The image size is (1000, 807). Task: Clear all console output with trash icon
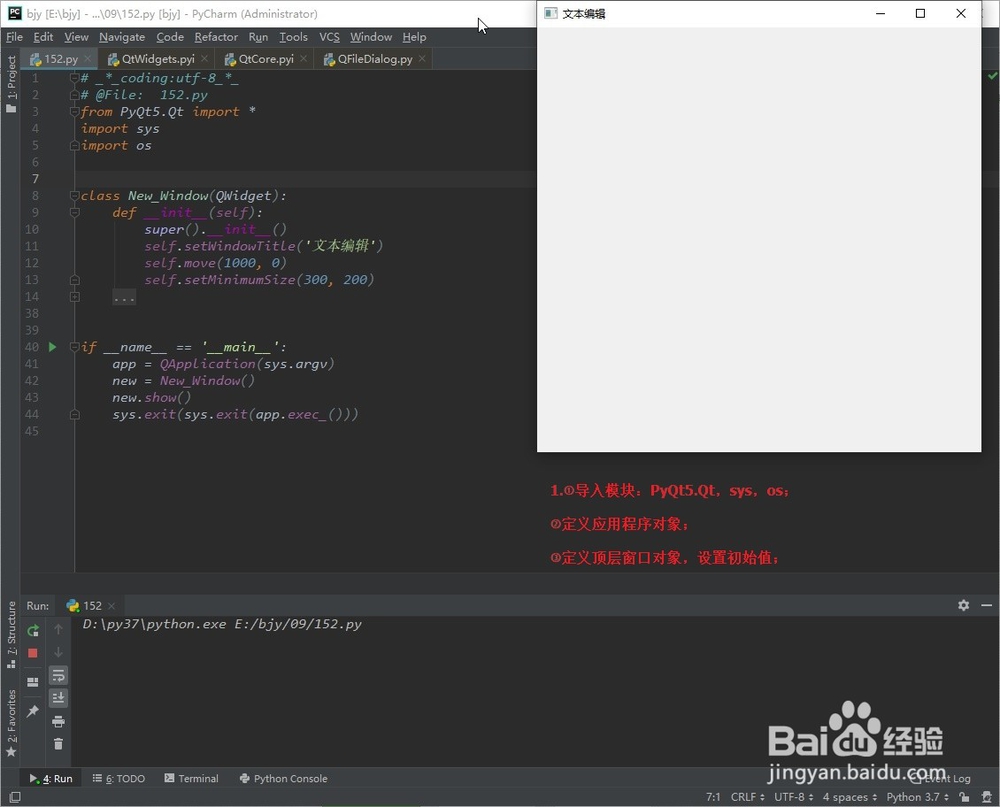click(x=58, y=744)
